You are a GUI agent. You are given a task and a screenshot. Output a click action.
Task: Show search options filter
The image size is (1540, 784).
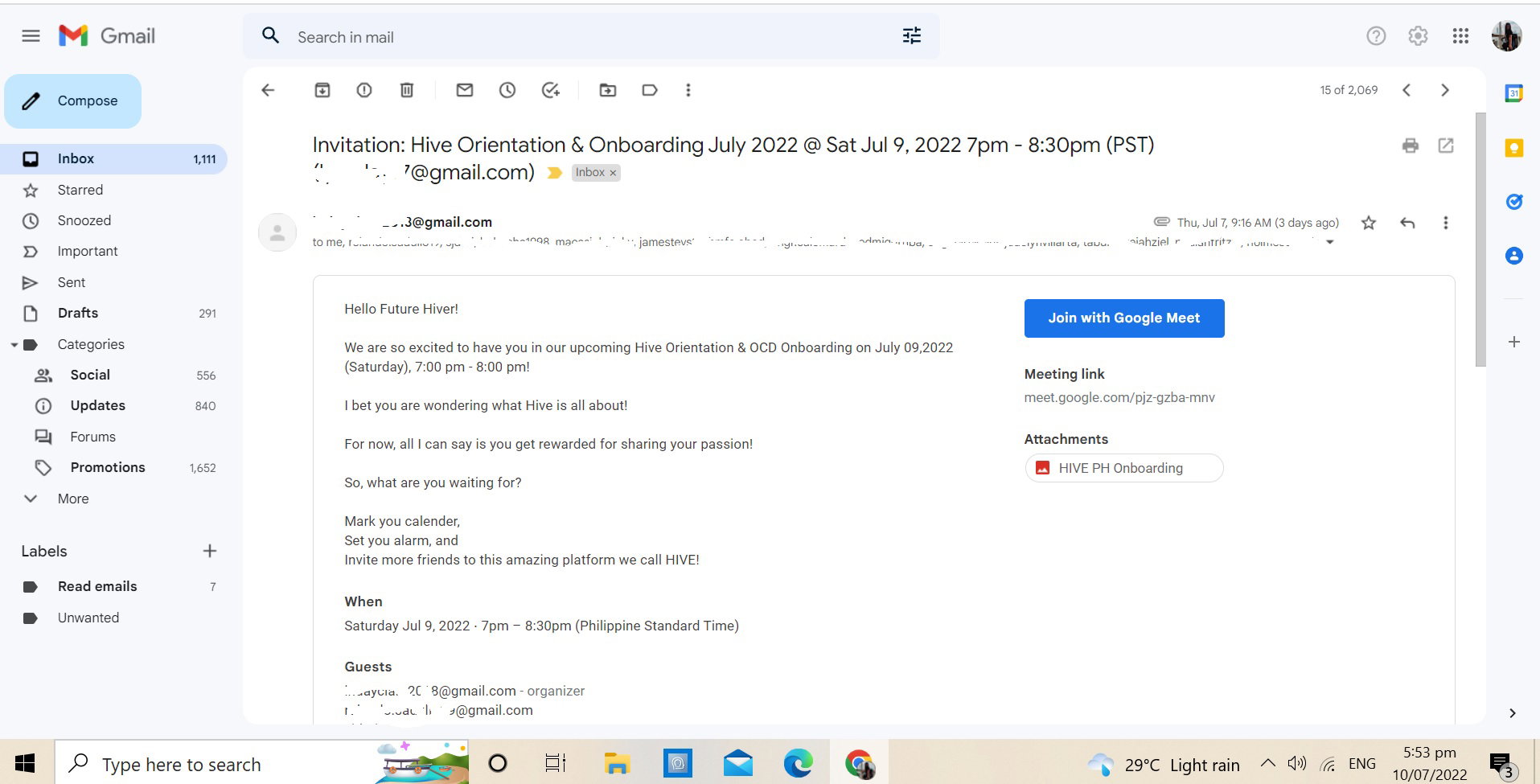[x=911, y=36]
